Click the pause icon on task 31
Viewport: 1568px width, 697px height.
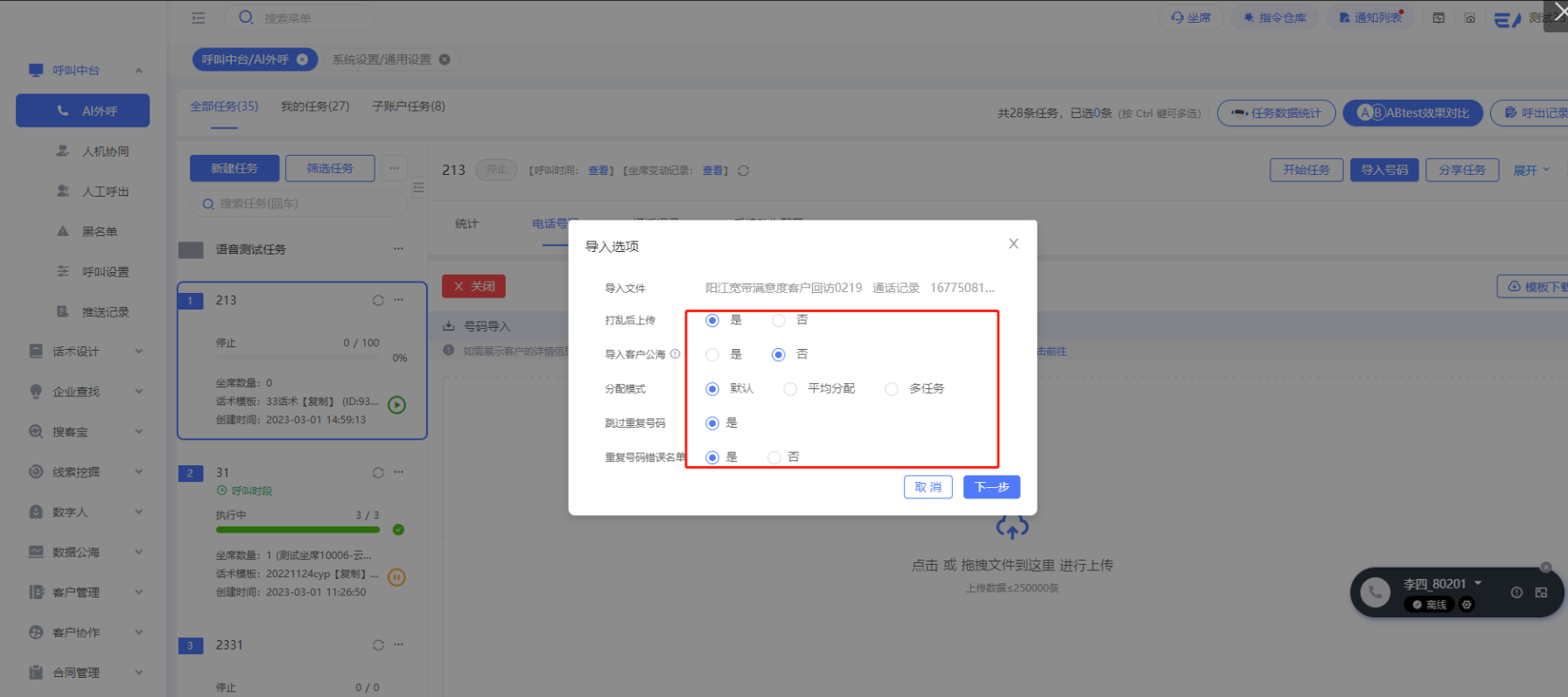tap(396, 577)
